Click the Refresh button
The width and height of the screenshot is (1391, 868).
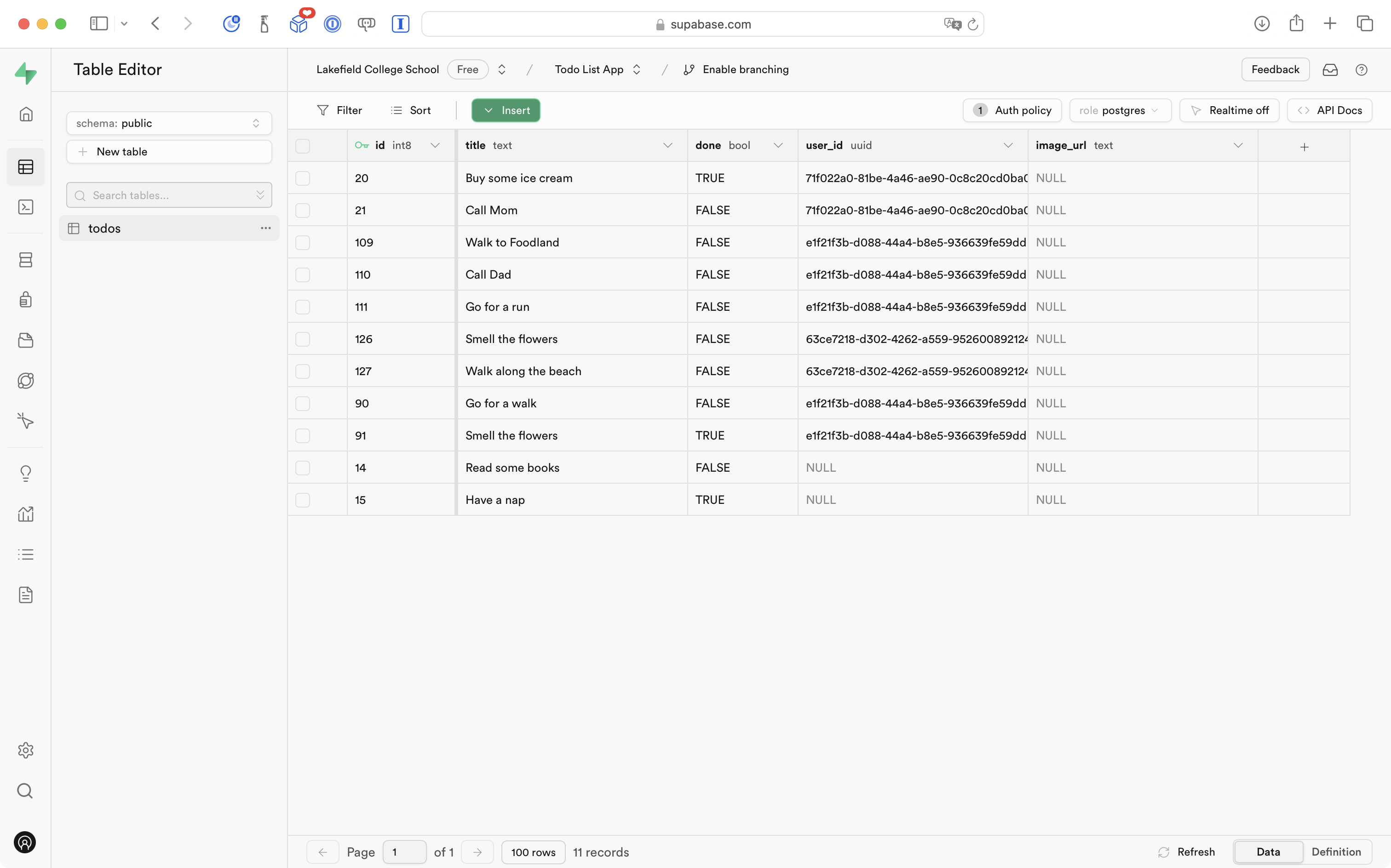(1187, 852)
